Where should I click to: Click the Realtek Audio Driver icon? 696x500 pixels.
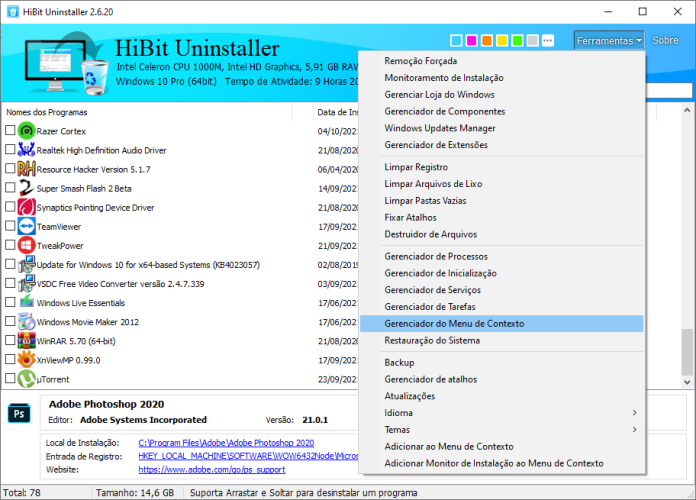27,150
